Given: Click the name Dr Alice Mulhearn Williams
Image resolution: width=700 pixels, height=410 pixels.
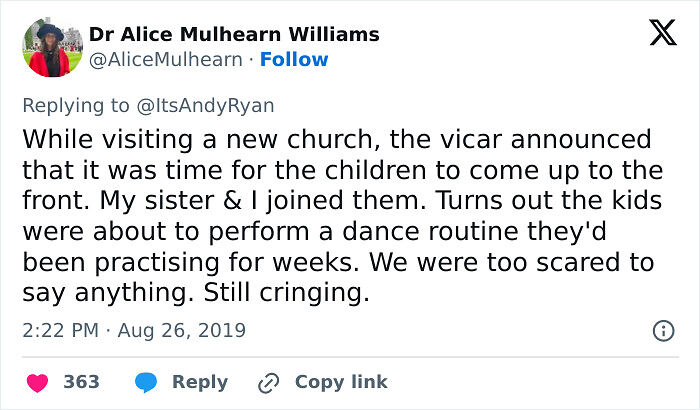Looking at the screenshot, I should 234,34.
